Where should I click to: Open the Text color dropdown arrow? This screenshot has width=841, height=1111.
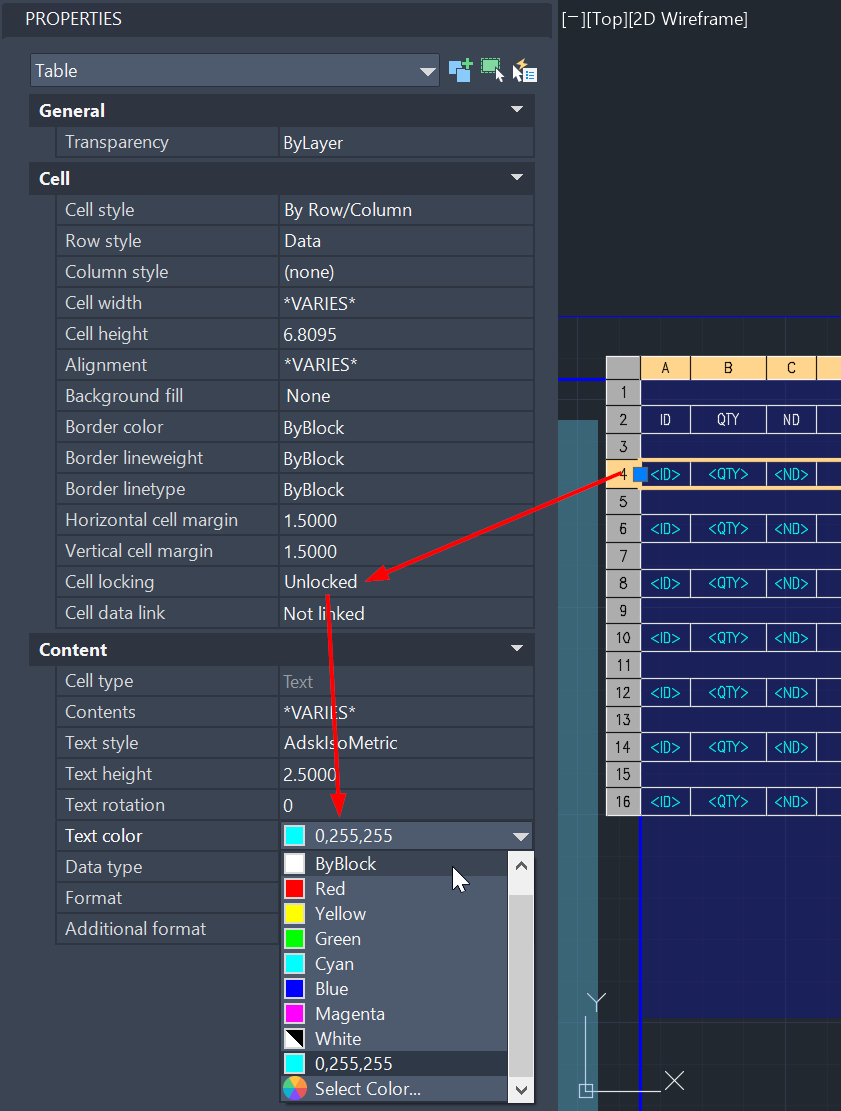(519, 835)
